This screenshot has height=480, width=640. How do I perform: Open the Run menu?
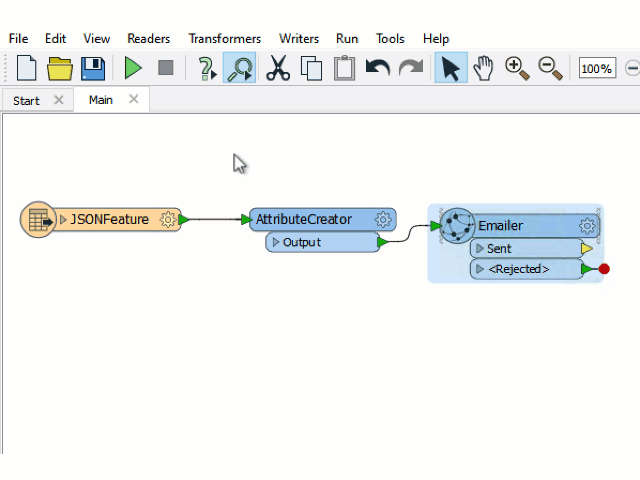347,39
